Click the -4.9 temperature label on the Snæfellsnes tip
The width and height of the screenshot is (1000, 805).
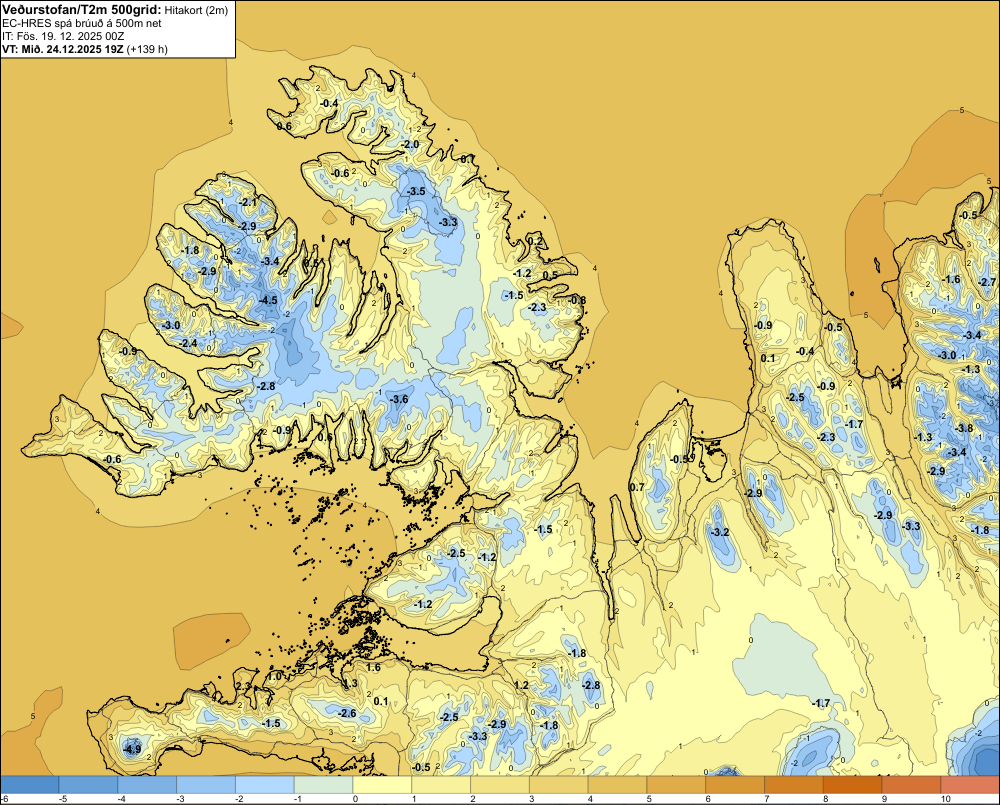tap(132, 749)
